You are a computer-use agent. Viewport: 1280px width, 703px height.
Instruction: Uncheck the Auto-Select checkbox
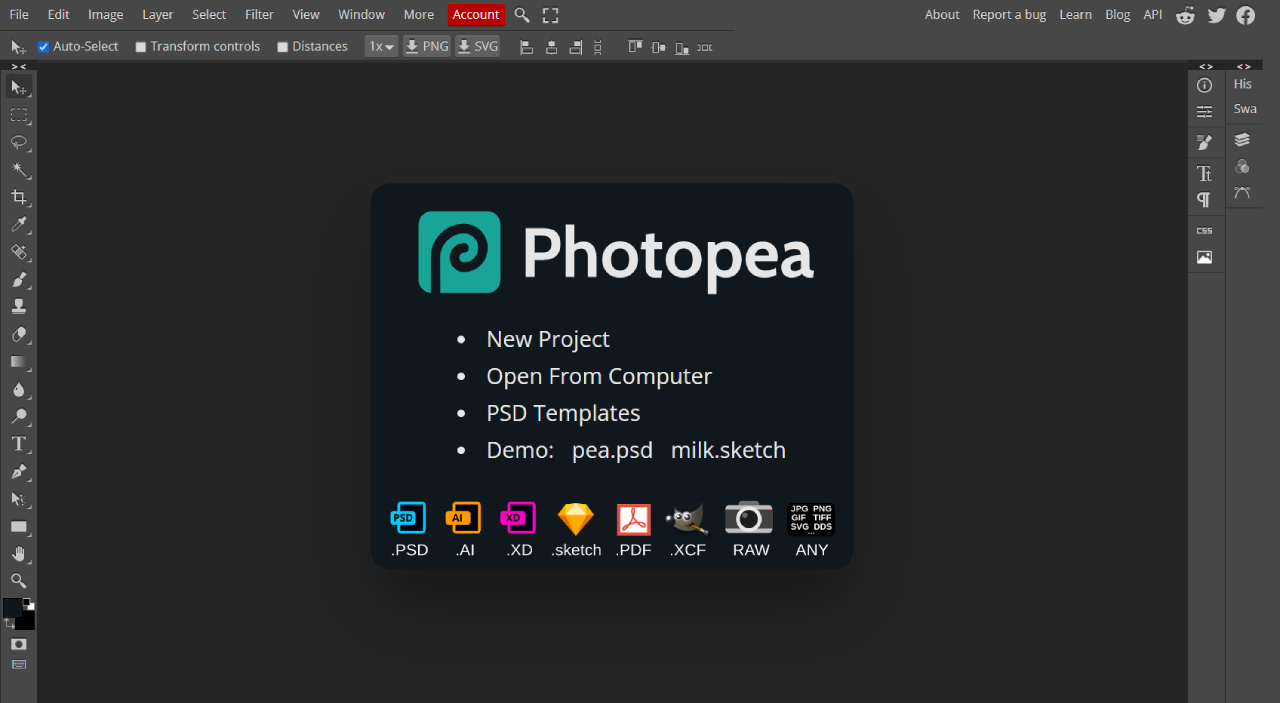tap(43, 47)
